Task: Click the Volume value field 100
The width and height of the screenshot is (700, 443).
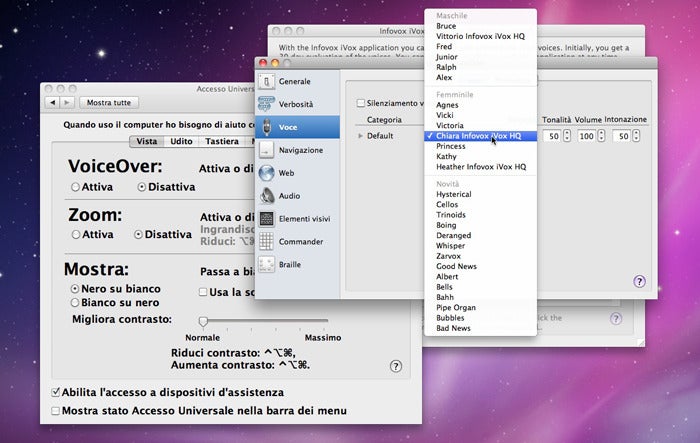Action: 586,136
